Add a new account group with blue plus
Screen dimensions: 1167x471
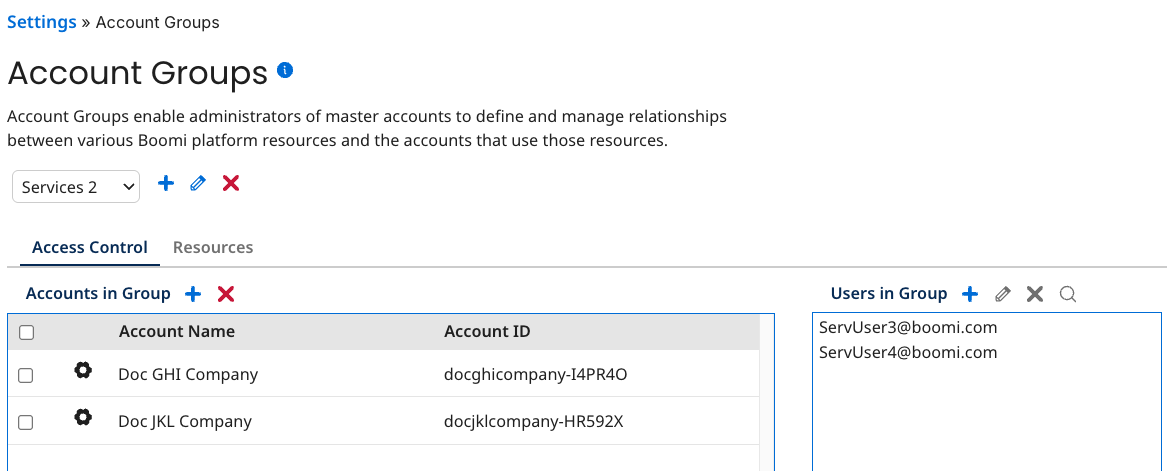166,183
